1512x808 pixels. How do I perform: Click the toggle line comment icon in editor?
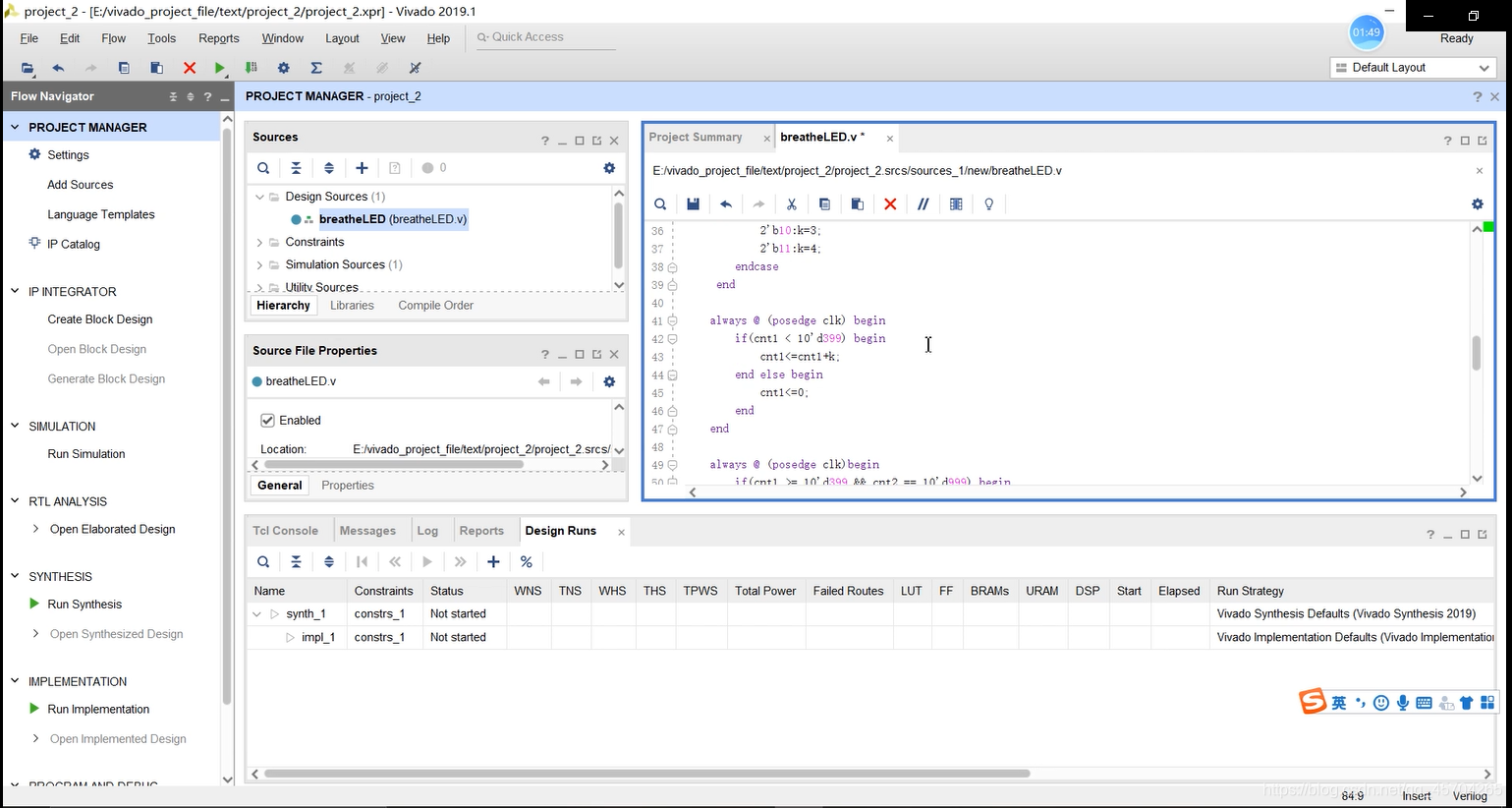[923, 204]
